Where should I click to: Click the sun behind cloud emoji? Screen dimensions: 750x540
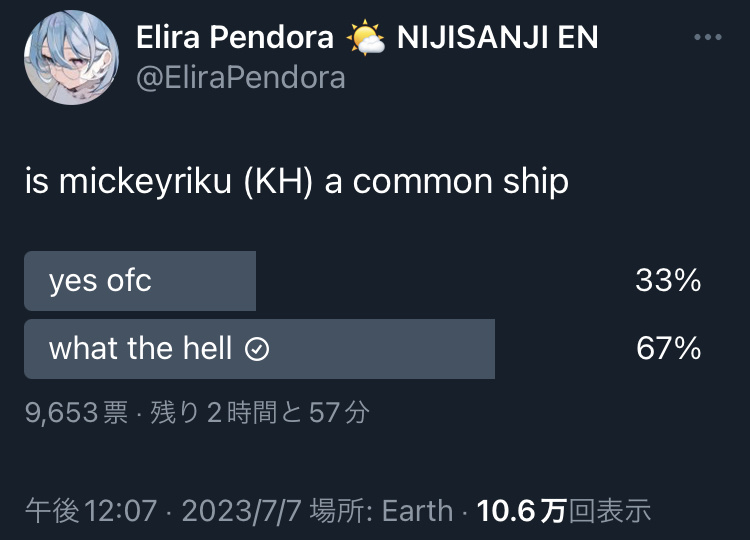click(x=365, y=36)
